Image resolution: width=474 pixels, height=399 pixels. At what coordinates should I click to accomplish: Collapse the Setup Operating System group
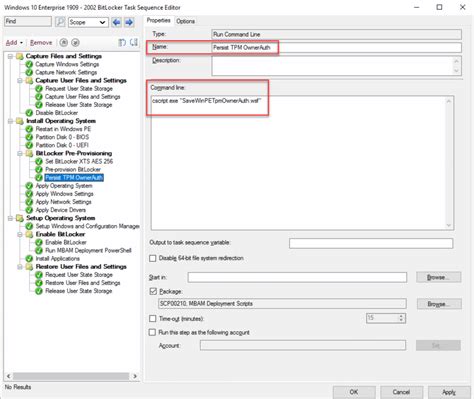click(11, 218)
